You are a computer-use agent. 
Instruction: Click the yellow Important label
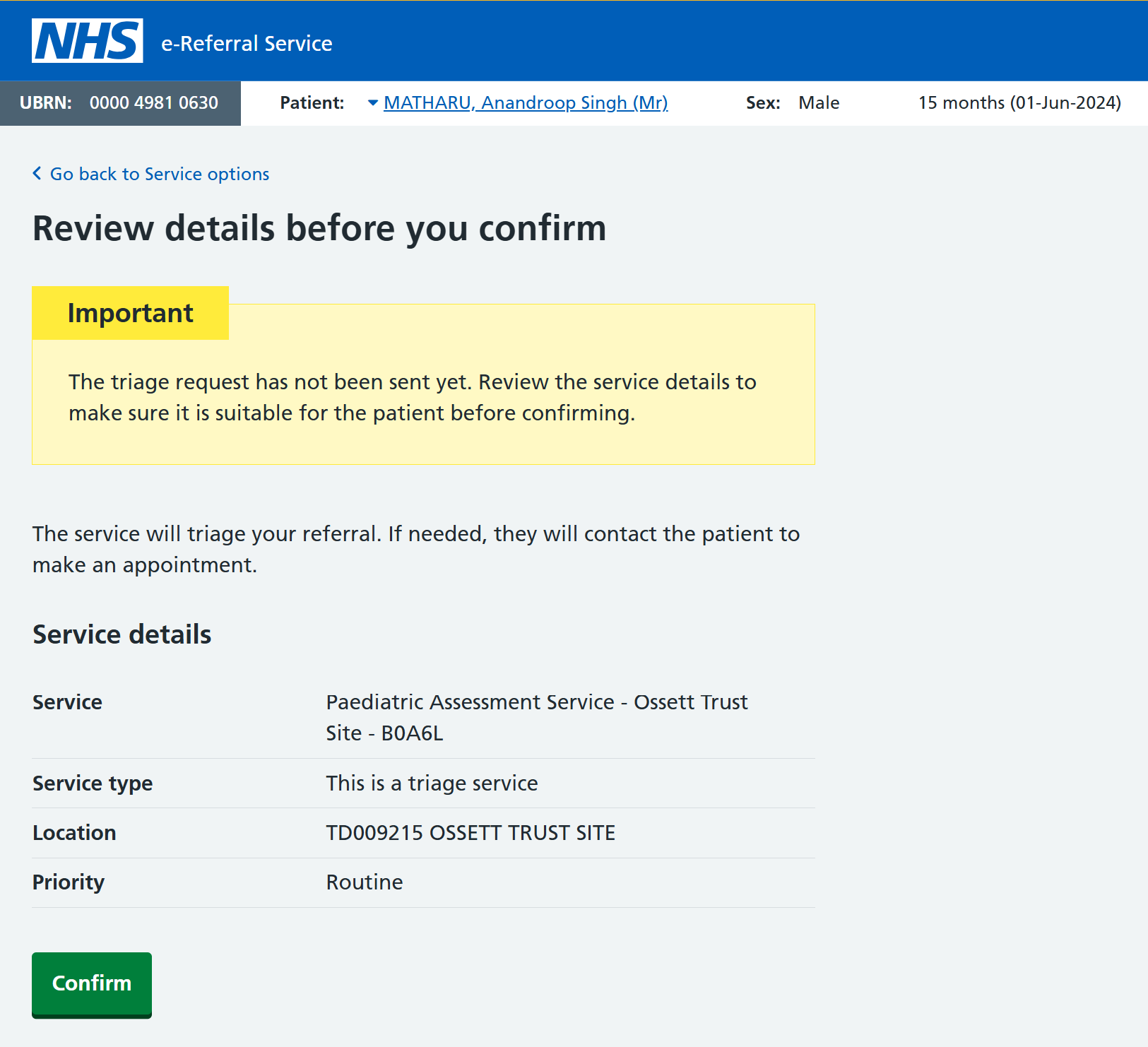pyautogui.click(x=130, y=313)
